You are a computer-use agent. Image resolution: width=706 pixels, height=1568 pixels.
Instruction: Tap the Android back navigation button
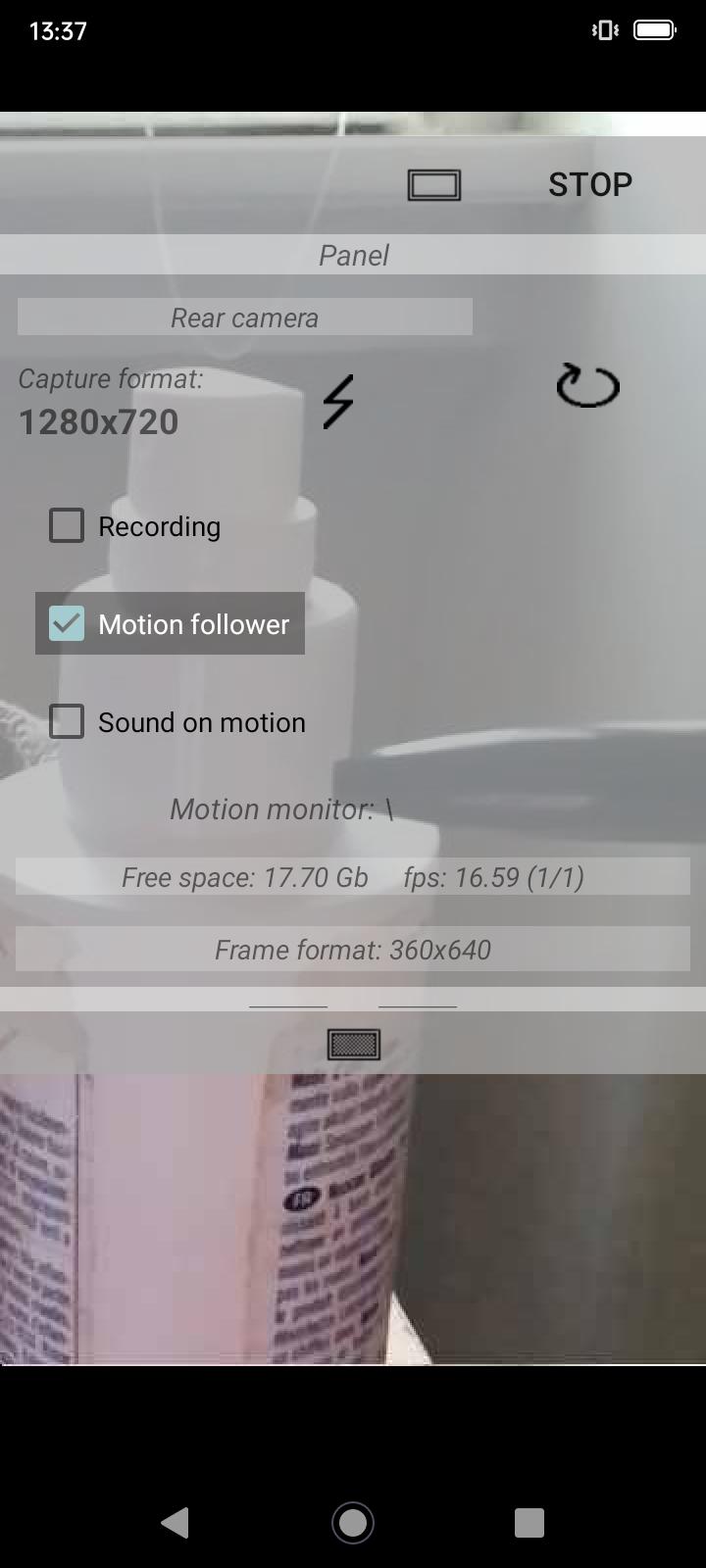coord(176,1522)
